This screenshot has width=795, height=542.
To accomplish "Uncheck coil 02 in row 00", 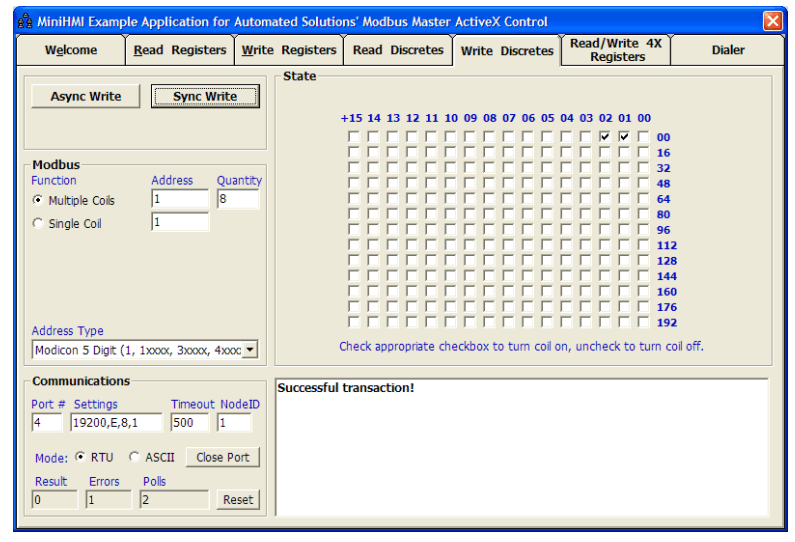I will [x=605, y=136].
